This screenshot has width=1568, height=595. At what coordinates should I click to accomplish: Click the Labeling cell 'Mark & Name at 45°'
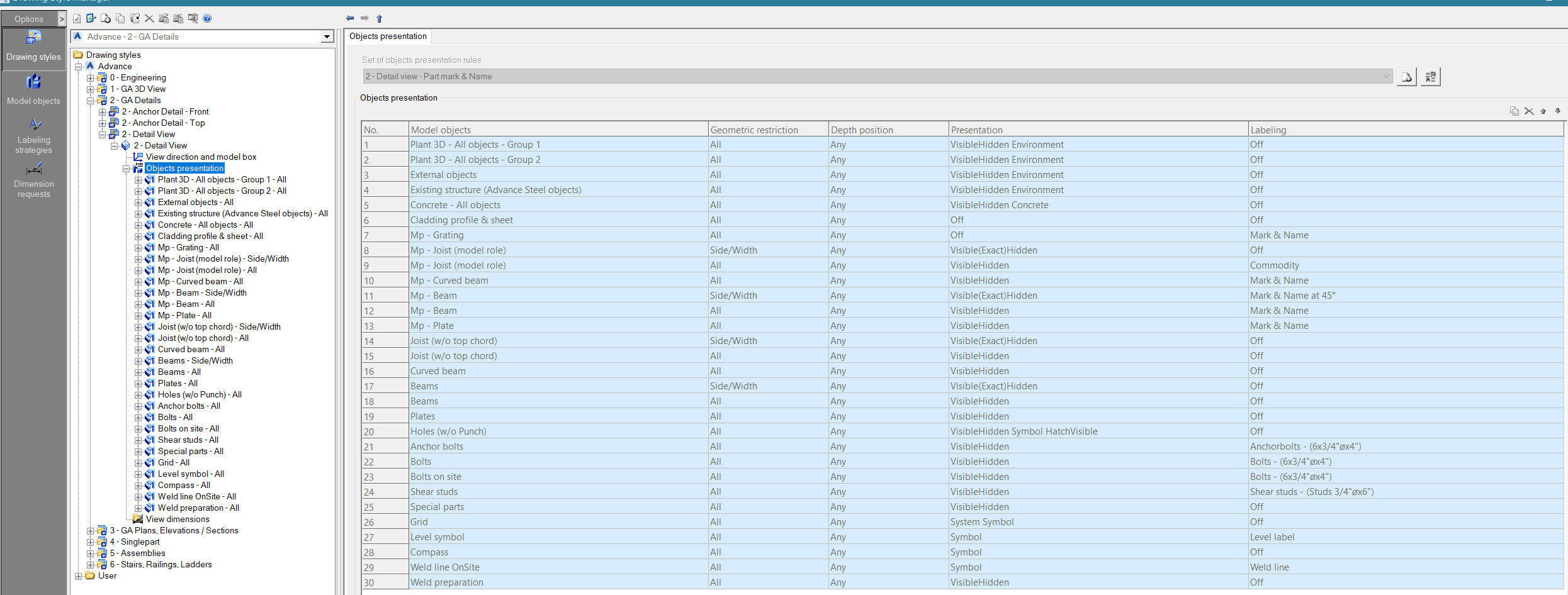[x=1406, y=296]
